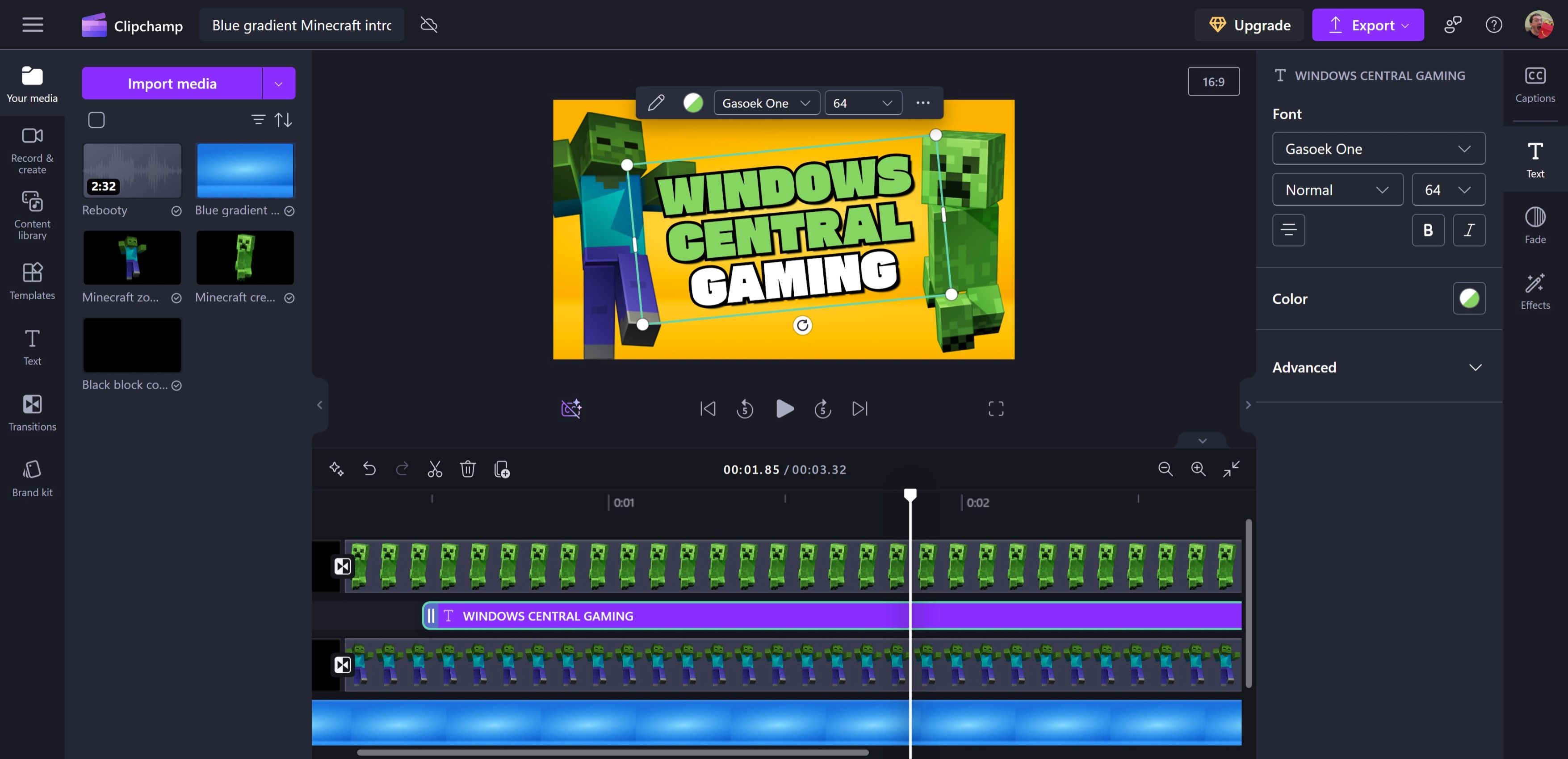Open the Effects panel tab
This screenshot has height=759, width=1568.
click(1535, 292)
